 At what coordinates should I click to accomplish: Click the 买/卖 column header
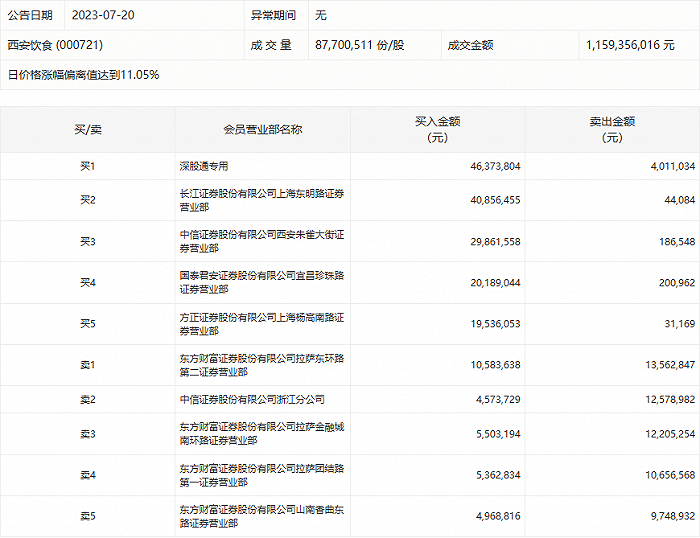pos(88,130)
